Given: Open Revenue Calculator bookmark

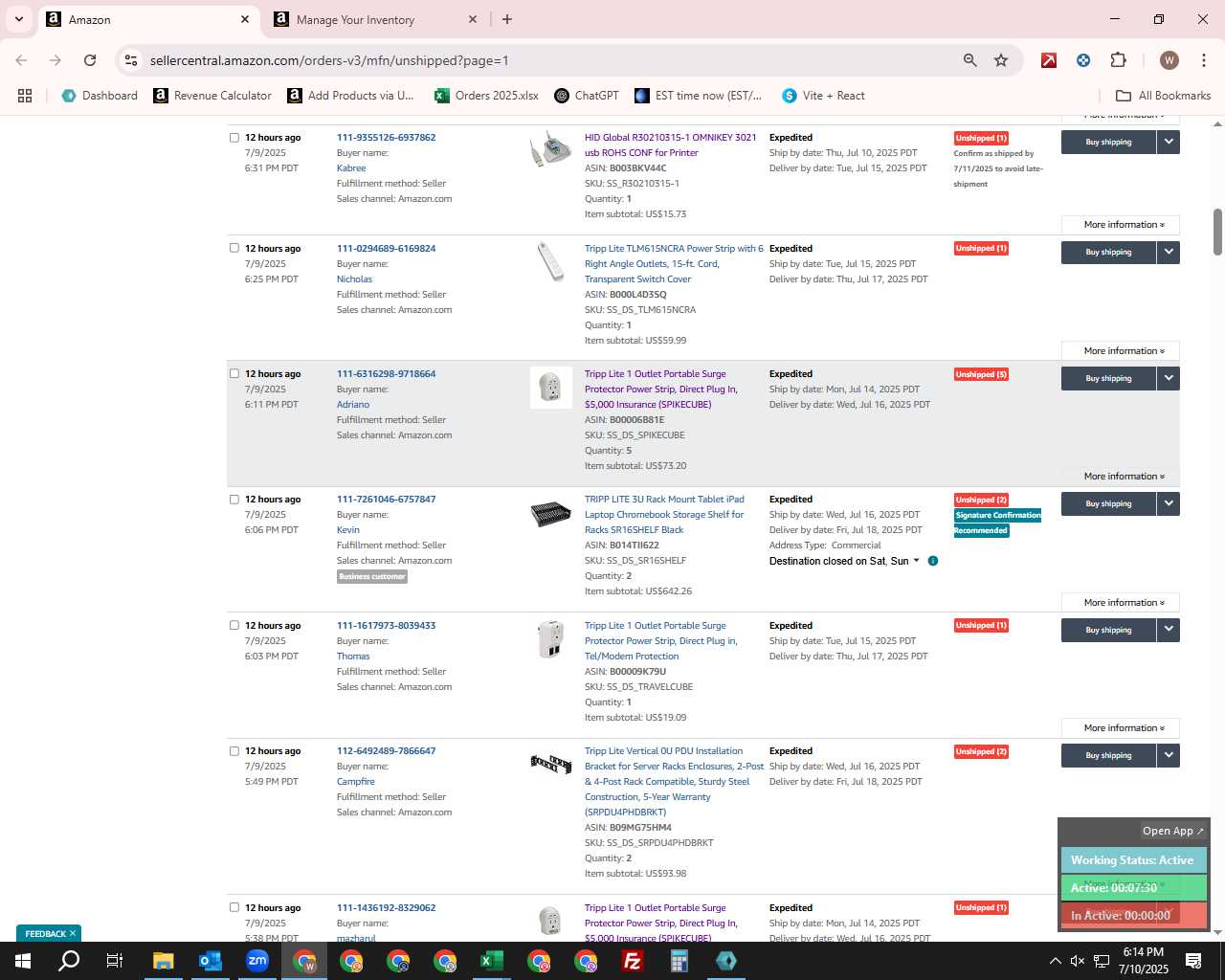Looking at the screenshot, I should click(212, 96).
